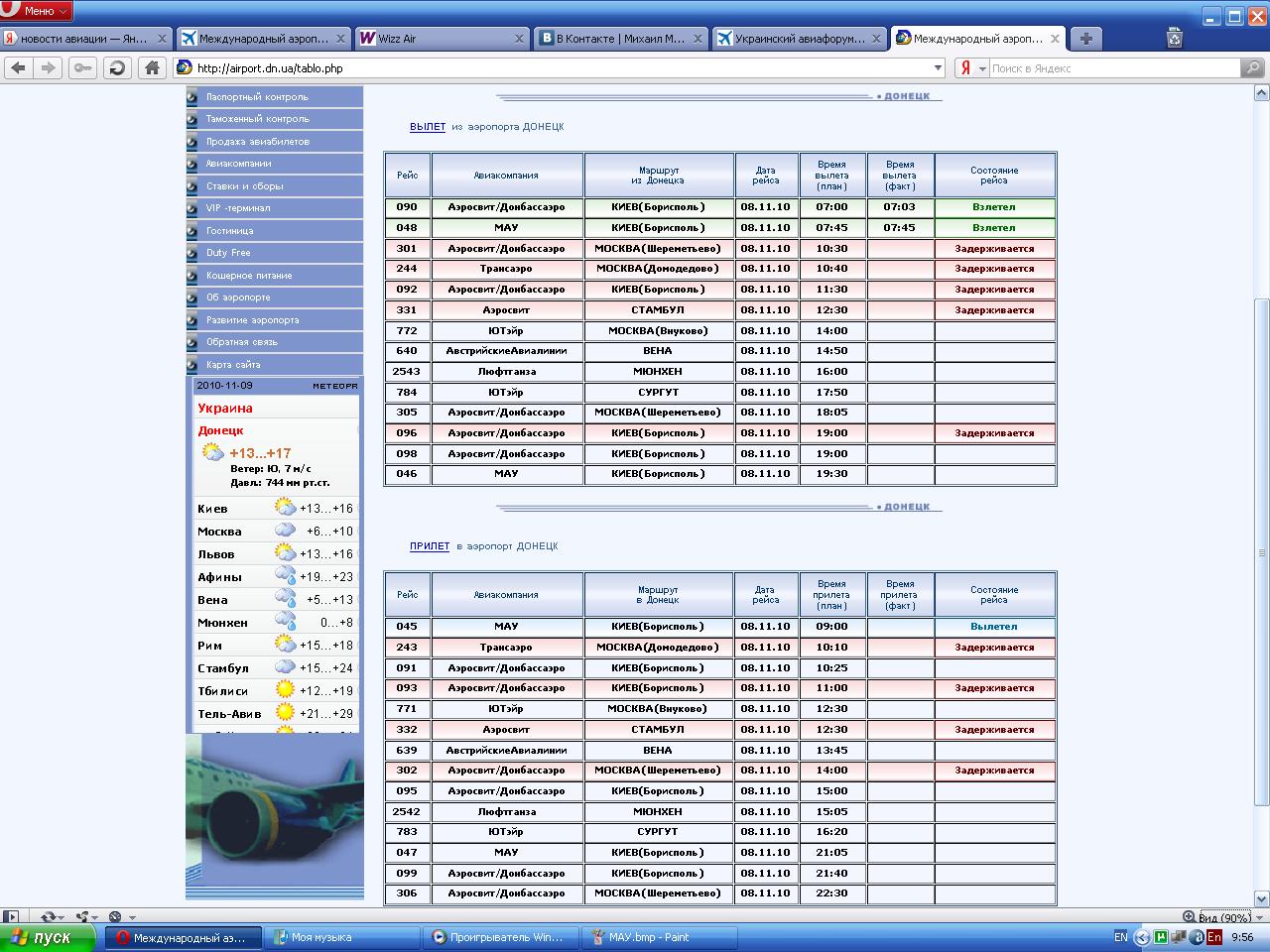Open the password wand key icon
Screen dimensions: 1270x952
(x=82, y=67)
